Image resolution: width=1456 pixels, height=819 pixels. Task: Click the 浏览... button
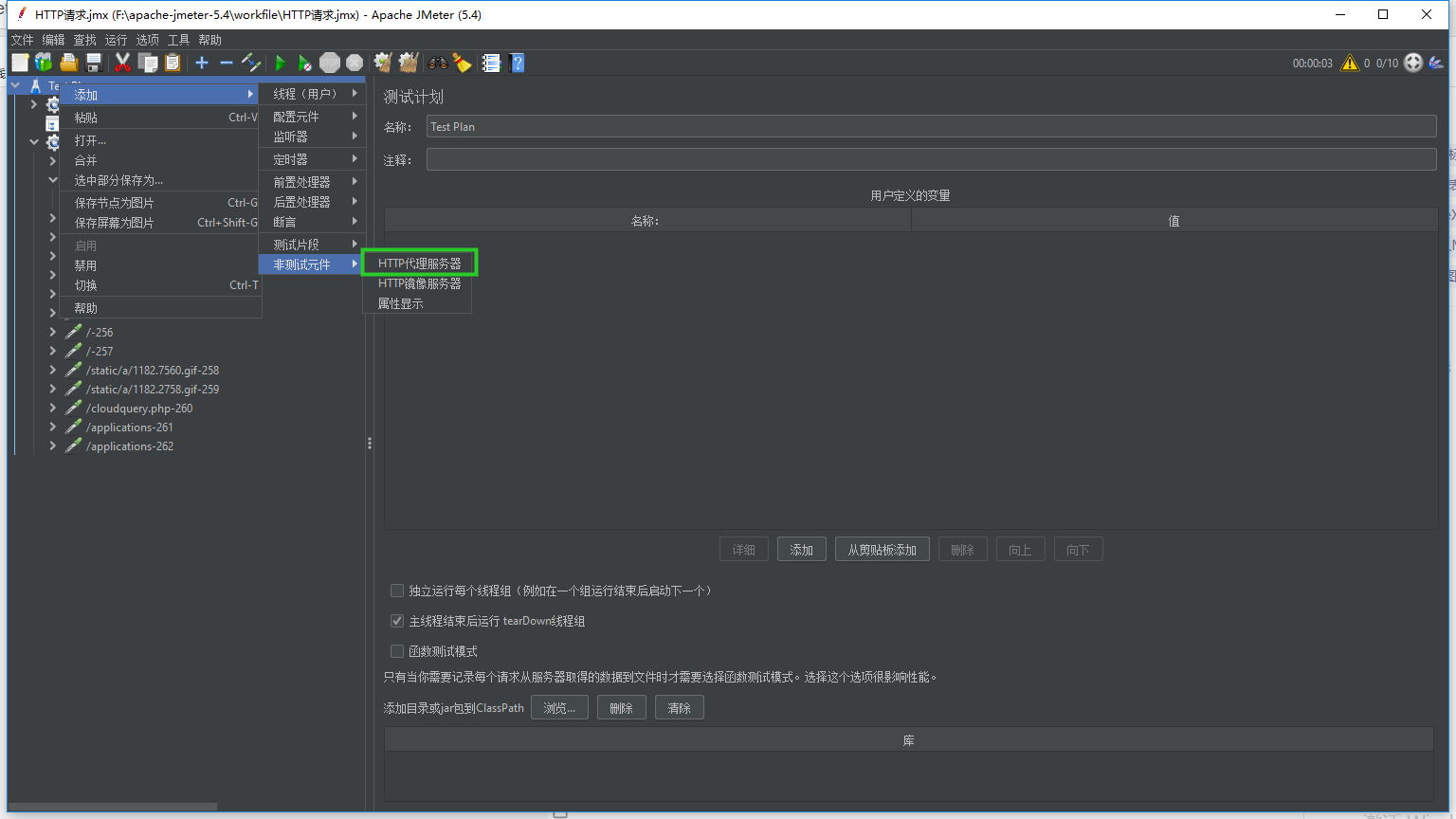[x=559, y=708]
